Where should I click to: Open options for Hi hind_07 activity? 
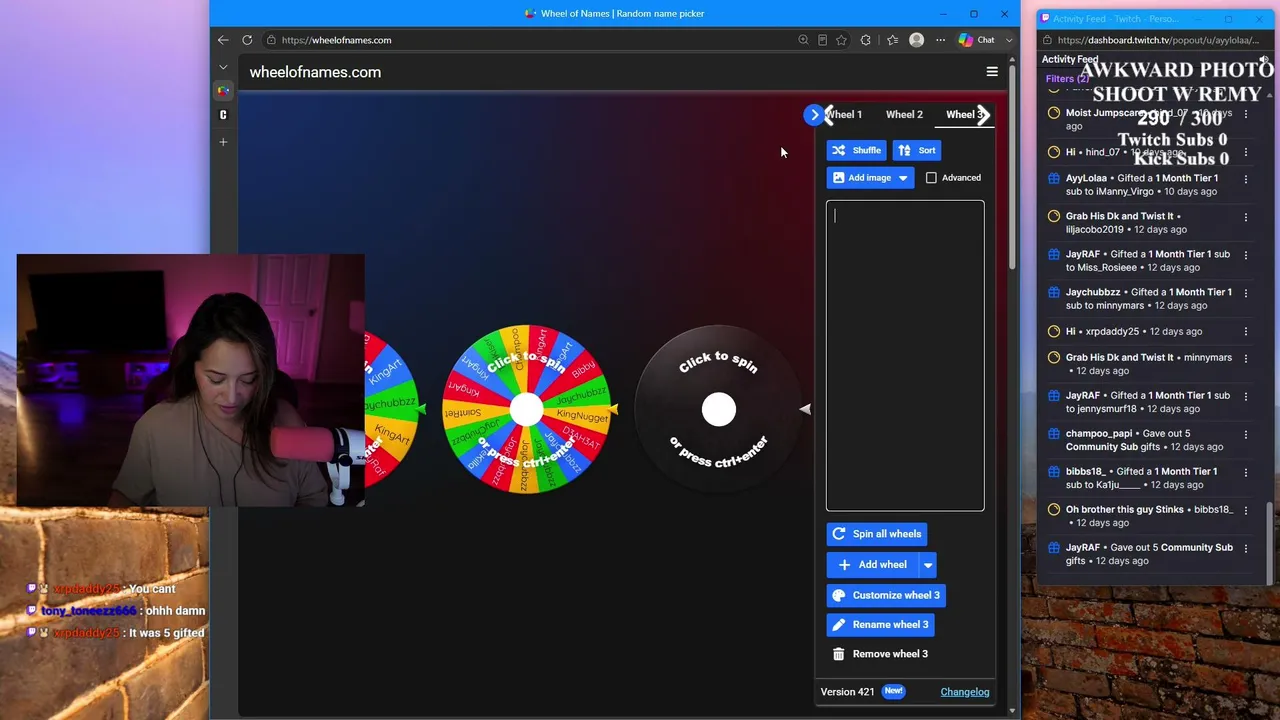1246,152
